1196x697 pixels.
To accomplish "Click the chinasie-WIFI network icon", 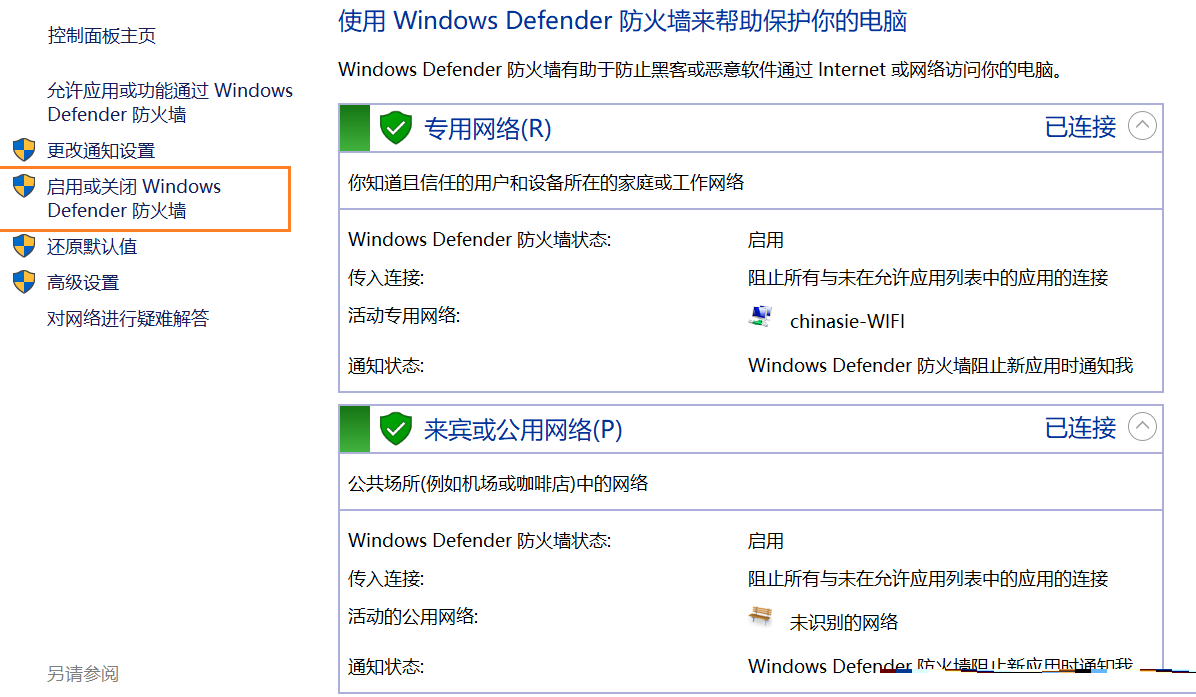I will click(761, 318).
